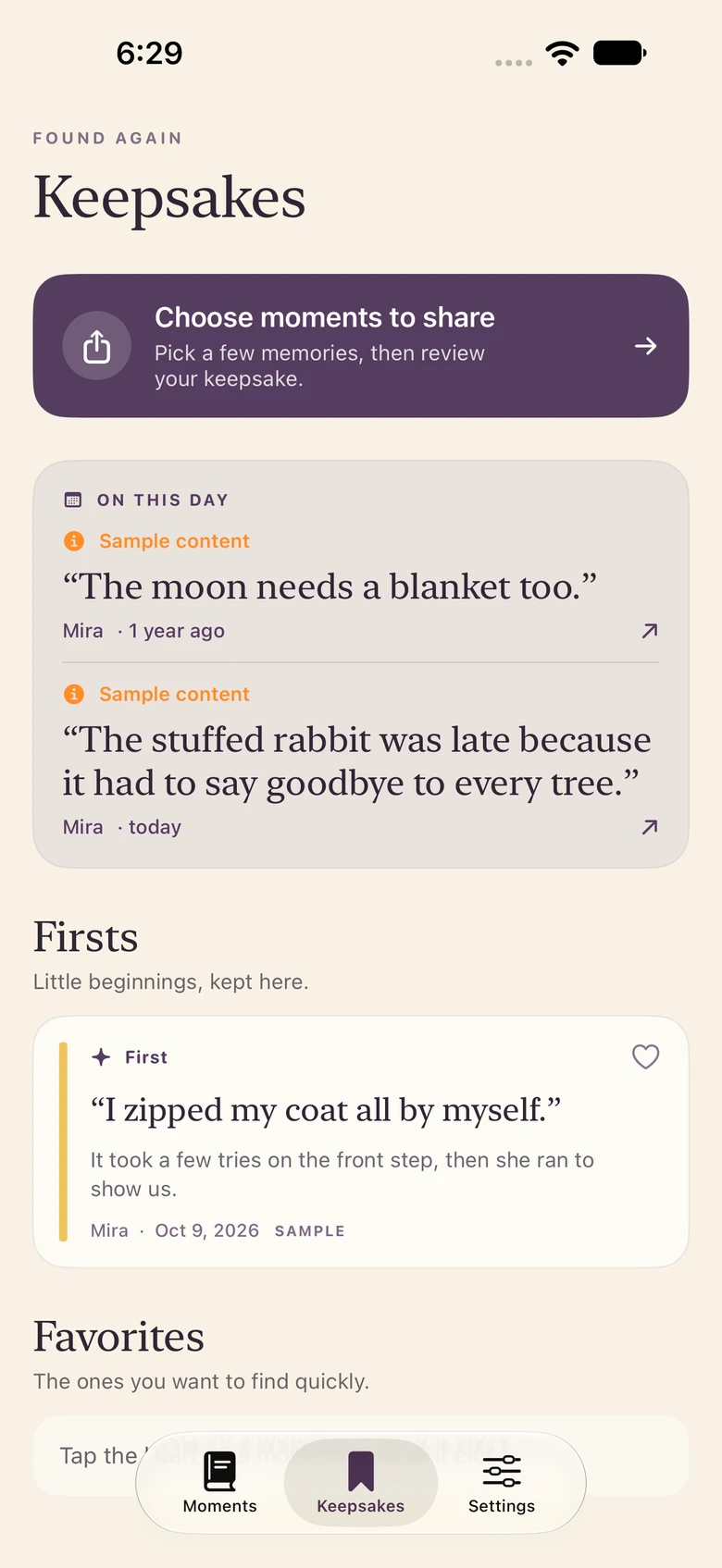Tap the right arrow on the share banner
The width and height of the screenshot is (722, 1568).
pos(646,346)
